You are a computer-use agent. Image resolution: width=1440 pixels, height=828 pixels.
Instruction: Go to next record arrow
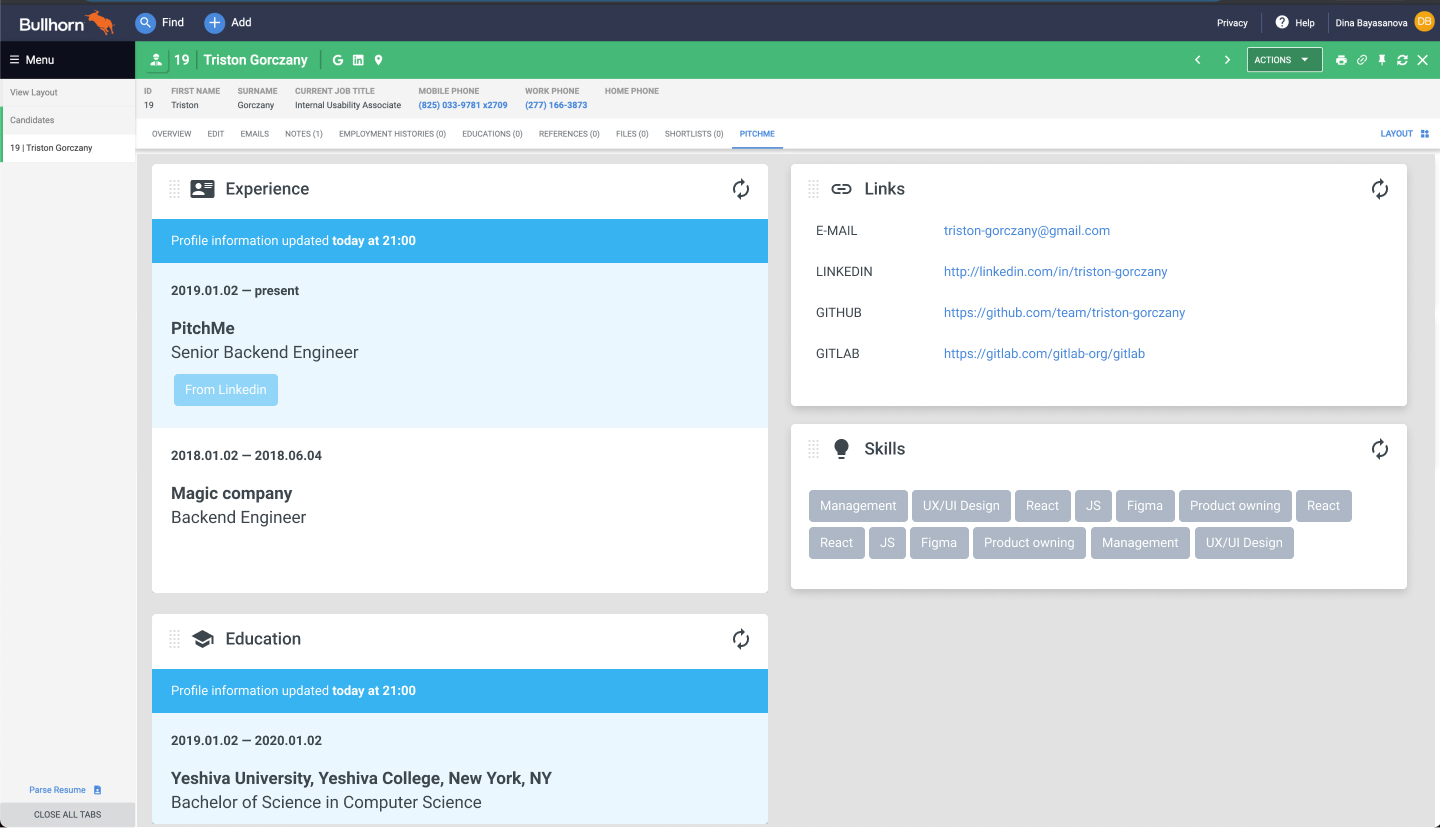coord(1227,60)
